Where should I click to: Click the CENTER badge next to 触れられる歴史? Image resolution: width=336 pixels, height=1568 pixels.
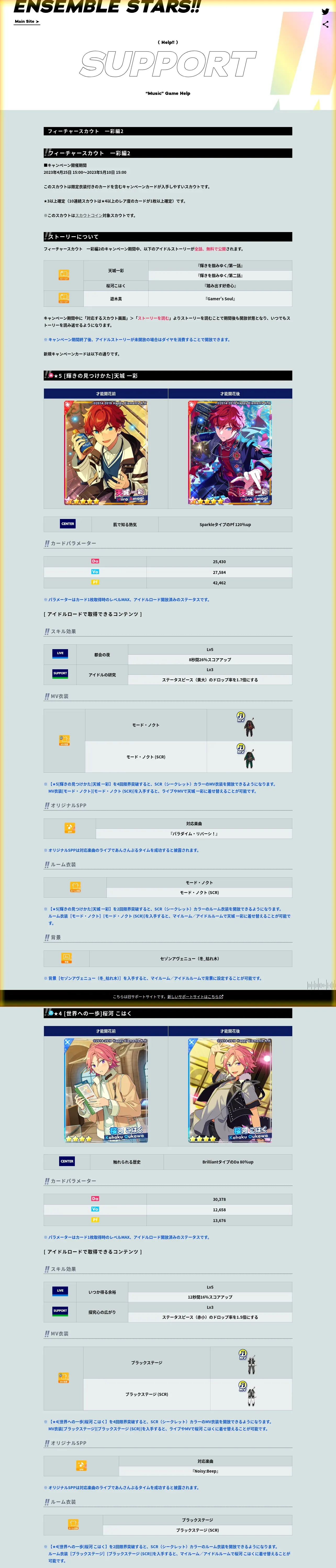pyautogui.click(x=67, y=1161)
